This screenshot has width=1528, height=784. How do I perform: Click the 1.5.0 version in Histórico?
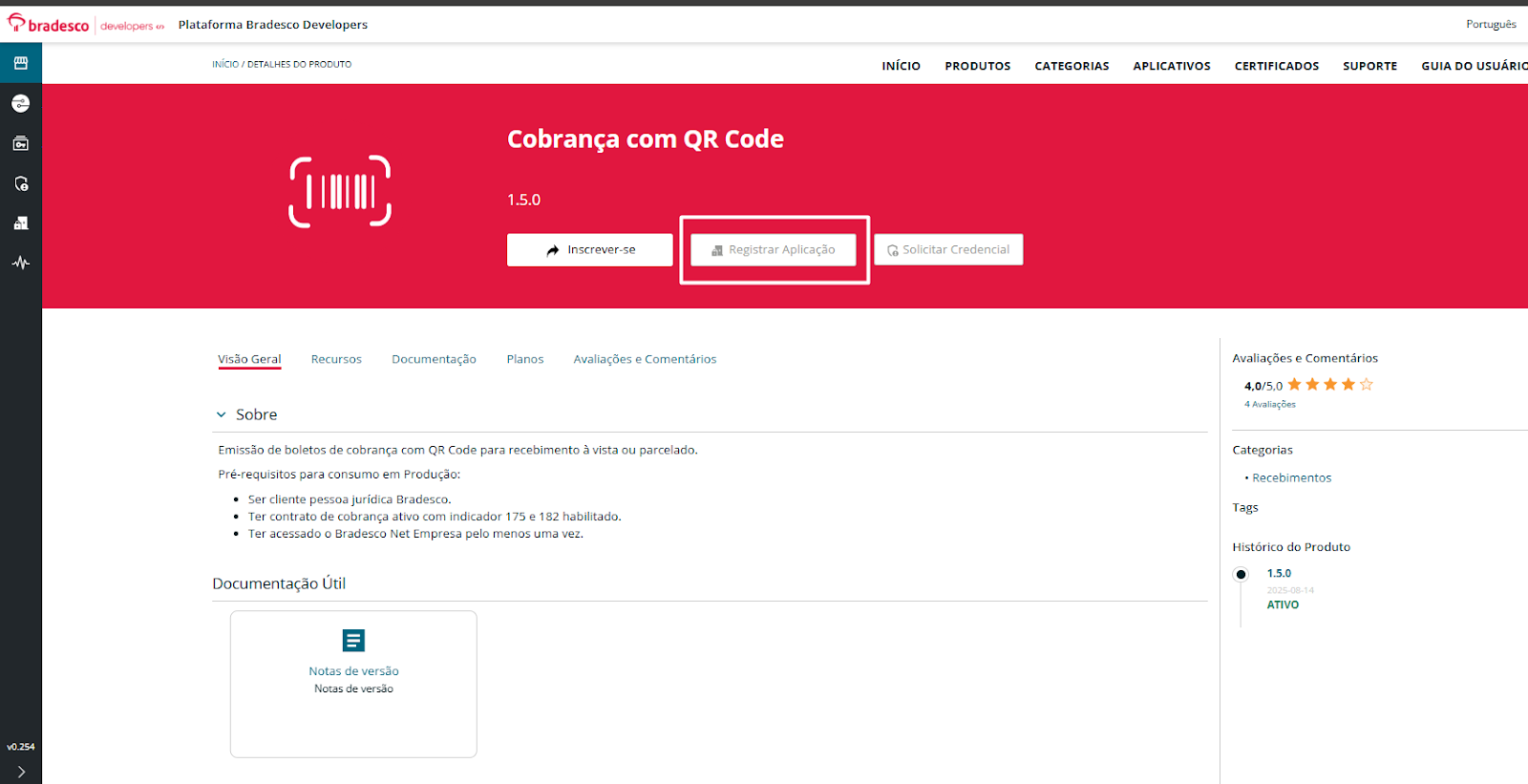[x=1279, y=574]
